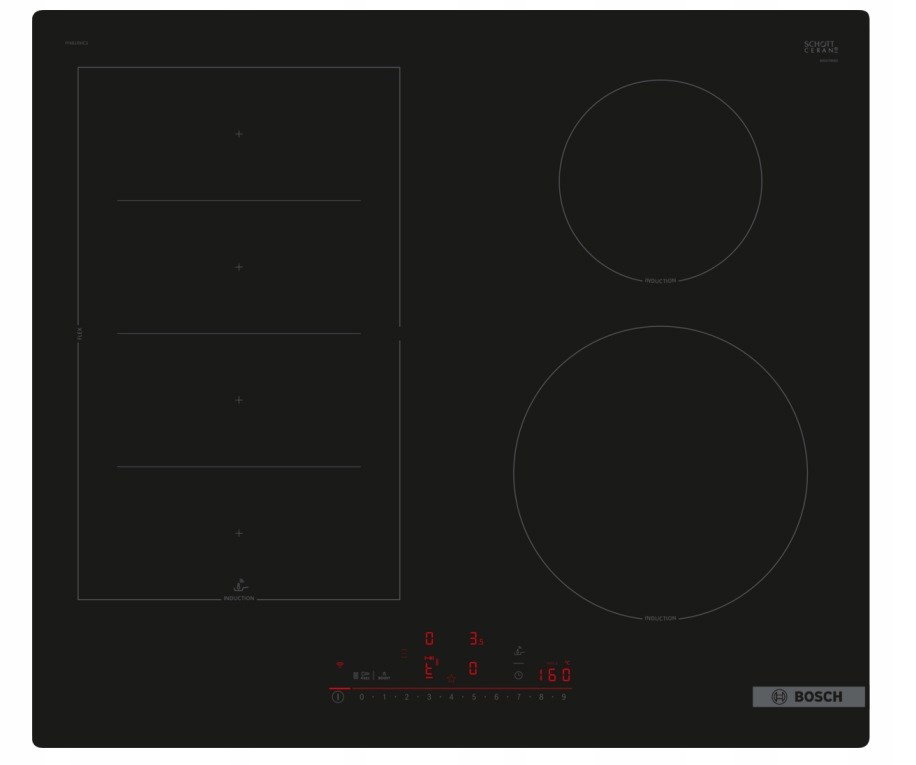Viewport: 916px width, 765px height.
Task: Tap the top cross marker in the flex zone
Action: click(239, 134)
